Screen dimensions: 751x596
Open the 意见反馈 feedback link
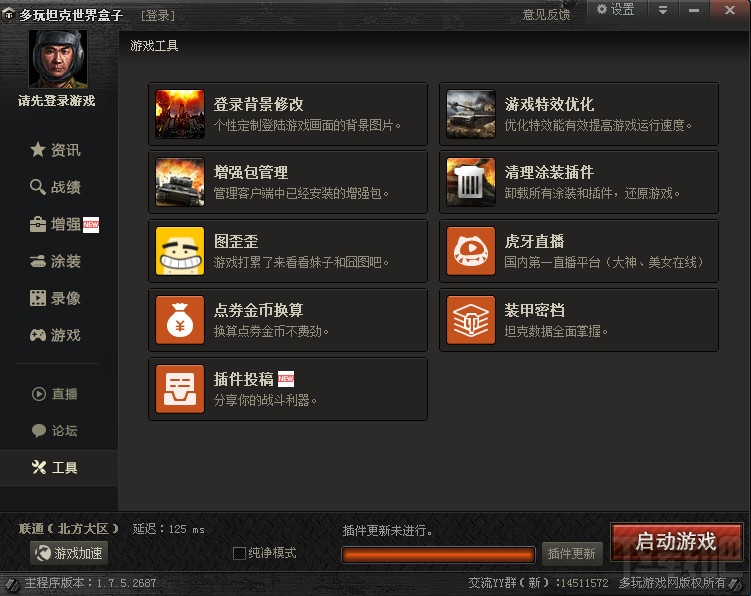[x=546, y=14]
